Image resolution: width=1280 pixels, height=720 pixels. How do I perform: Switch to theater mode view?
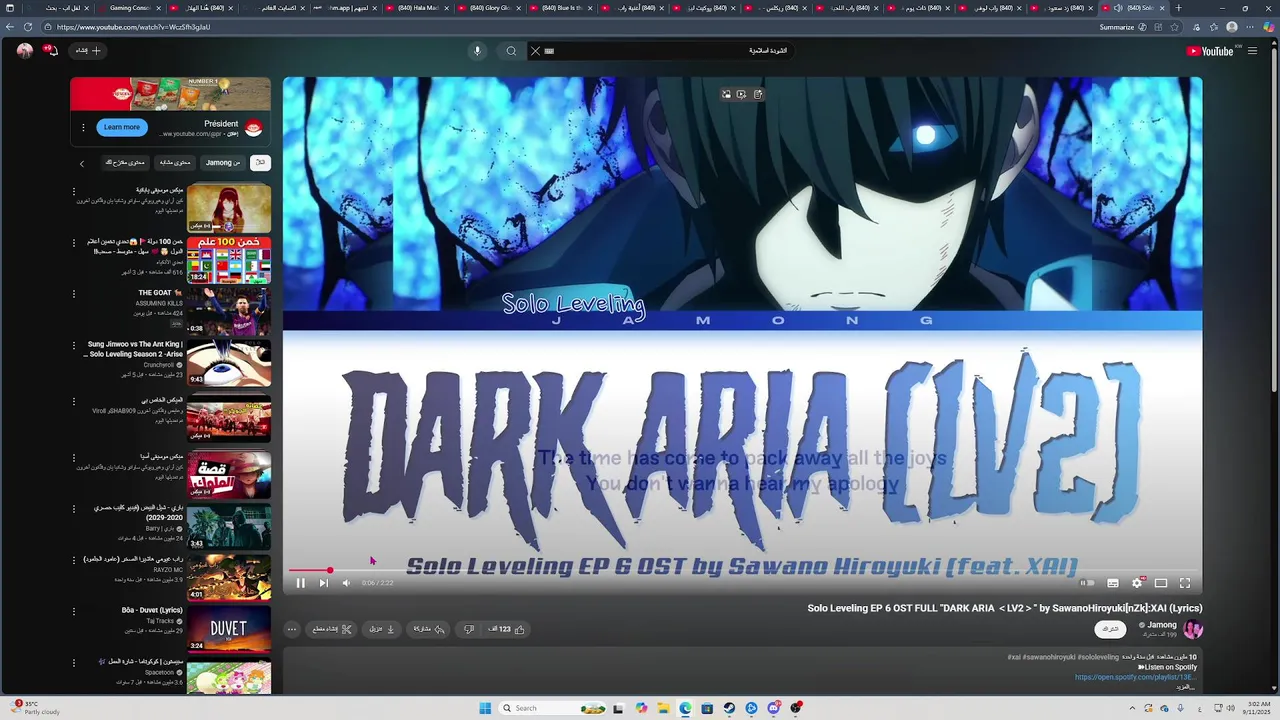(x=1161, y=583)
